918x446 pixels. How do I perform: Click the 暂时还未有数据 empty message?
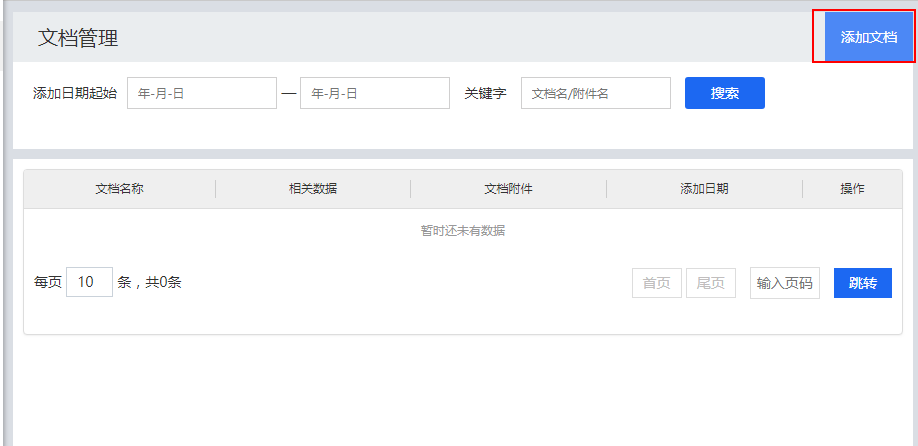tap(463, 231)
